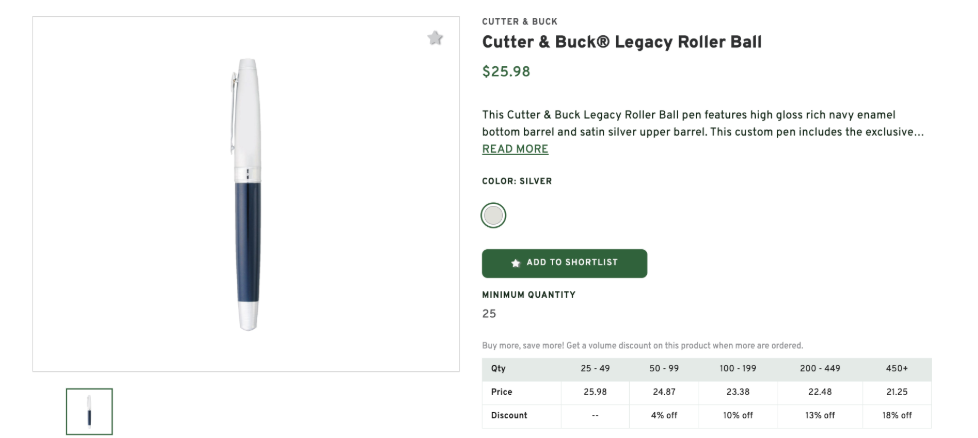Click the $25.98 product price
Image resolution: width=978 pixels, height=438 pixels.
click(x=506, y=72)
